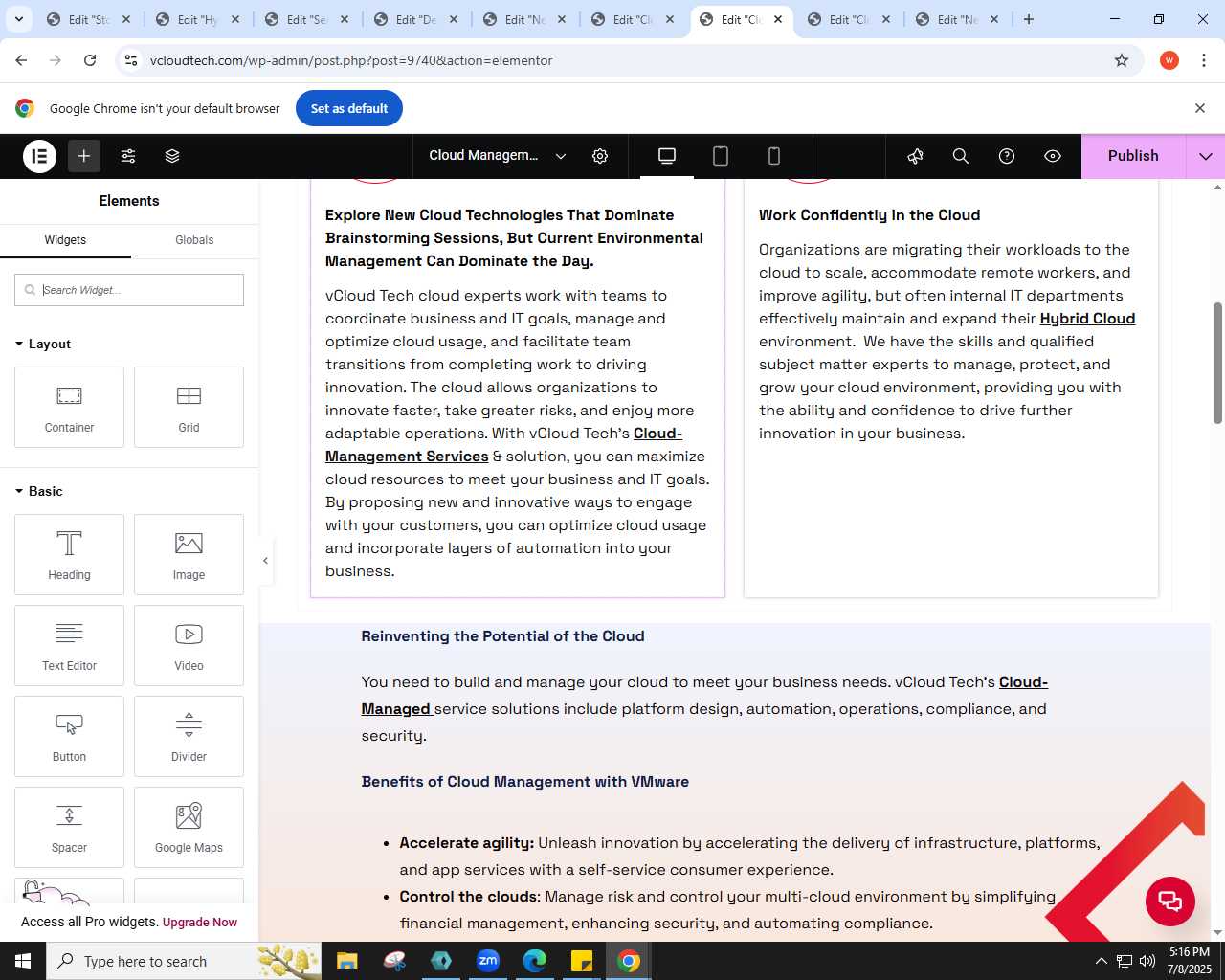Switch to tablet responsive view
This screenshot has width=1225, height=980.
pos(721,156)
